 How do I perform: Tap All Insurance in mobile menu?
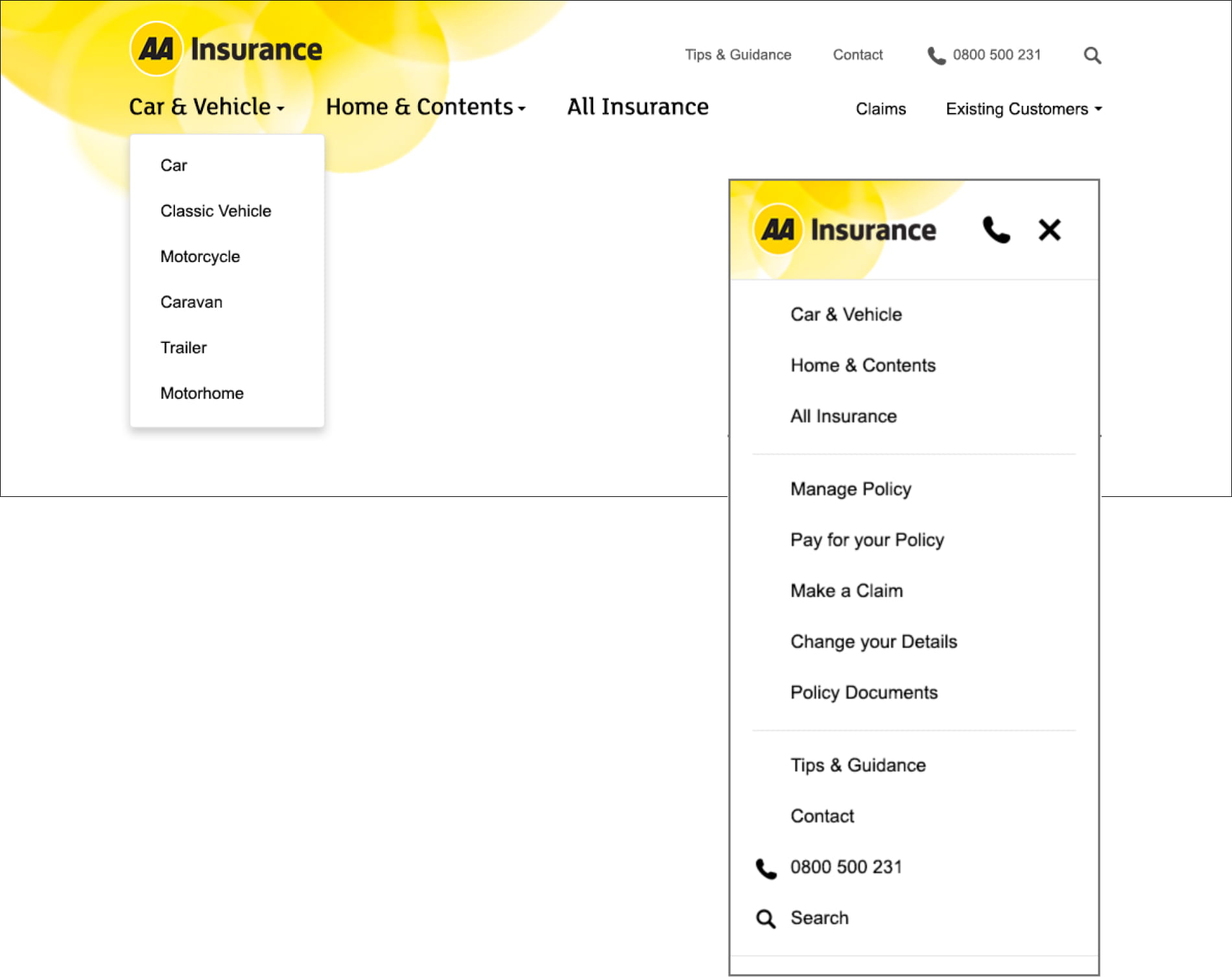coord(844,416)
